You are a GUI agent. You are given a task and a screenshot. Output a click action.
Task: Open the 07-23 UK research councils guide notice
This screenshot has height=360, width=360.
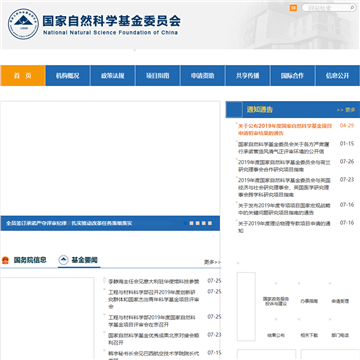click(284, 187)
